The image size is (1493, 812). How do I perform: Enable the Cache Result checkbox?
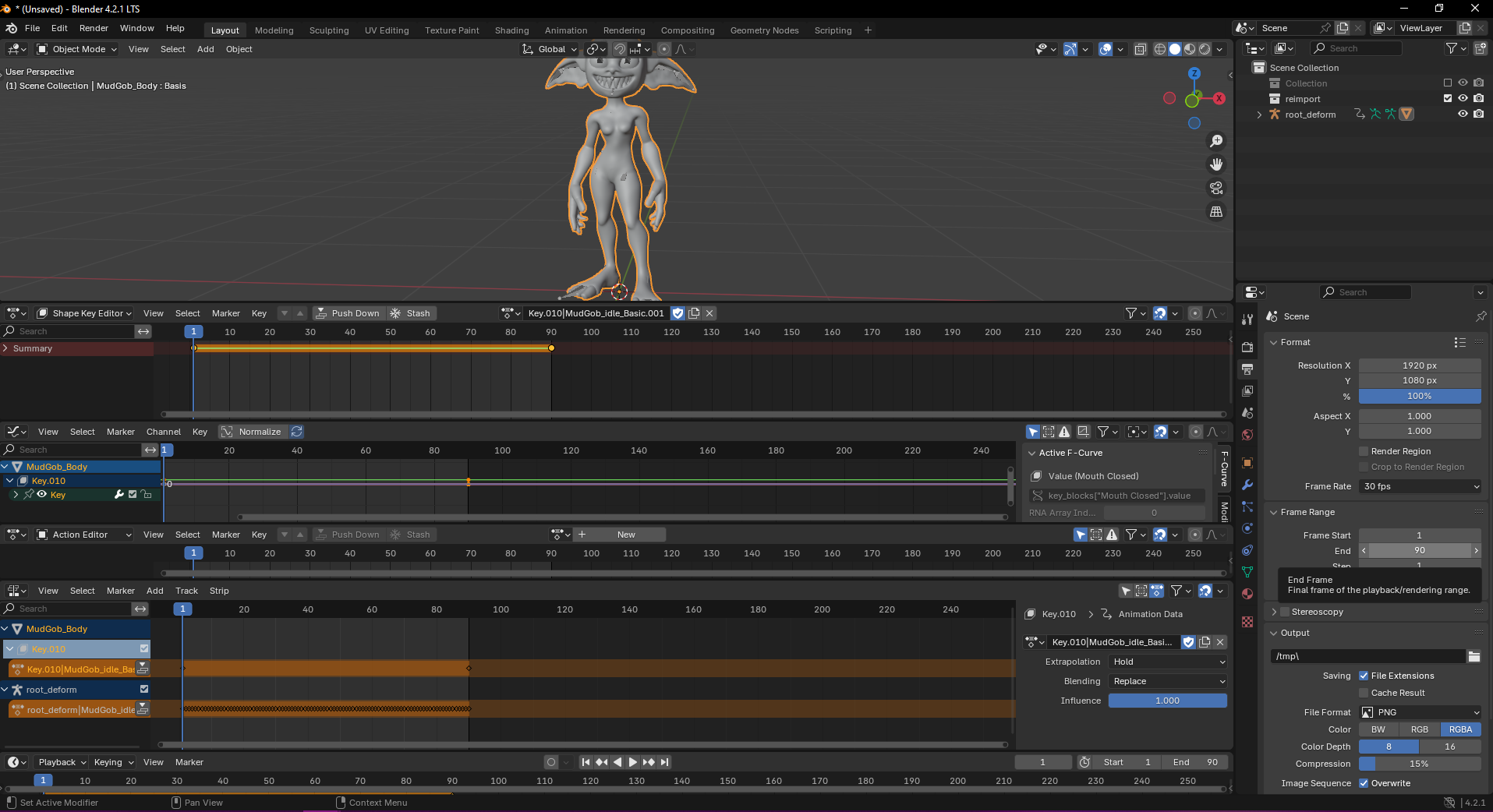click(1364, 693)
